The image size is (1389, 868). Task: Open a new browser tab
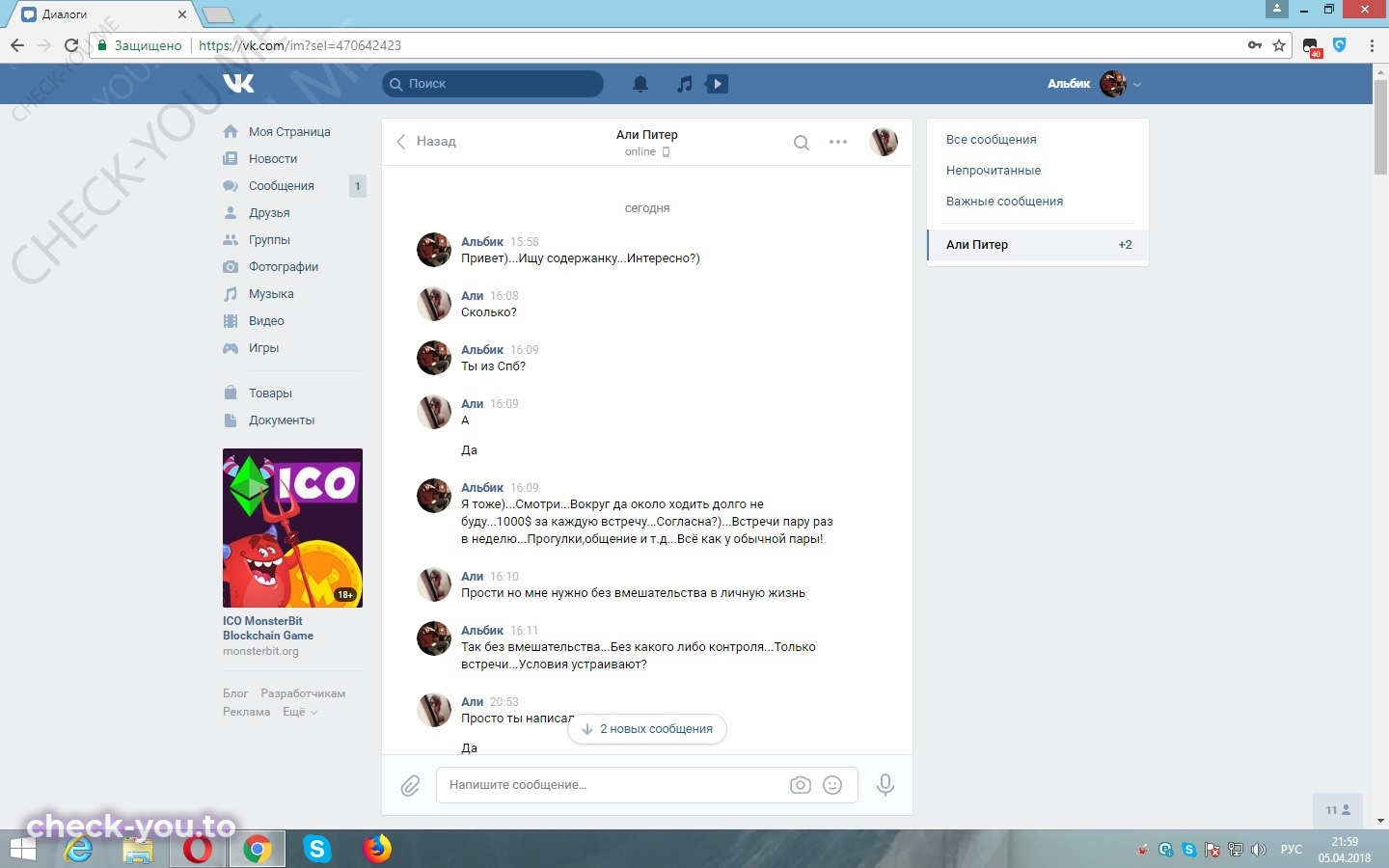tap(217, 14)
